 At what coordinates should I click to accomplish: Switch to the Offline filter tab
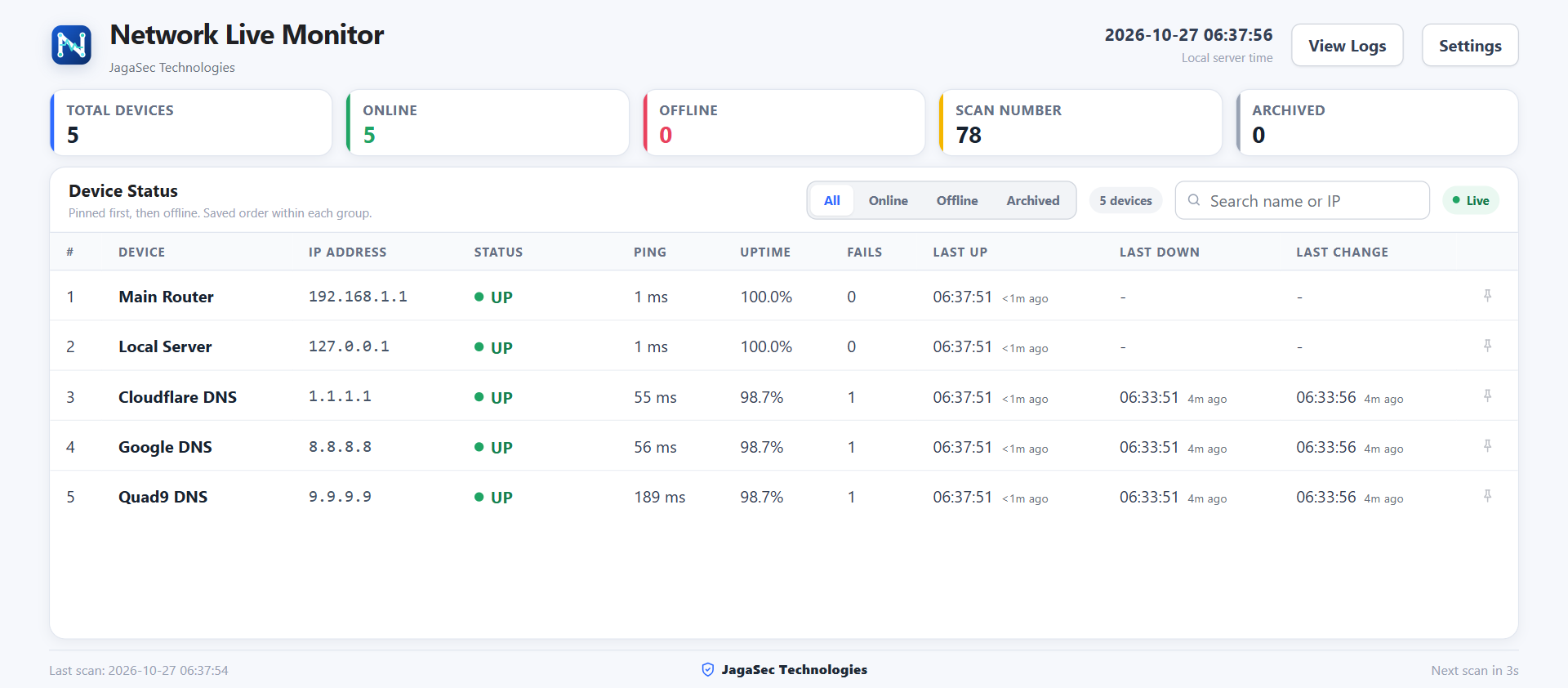coord(957,200)
